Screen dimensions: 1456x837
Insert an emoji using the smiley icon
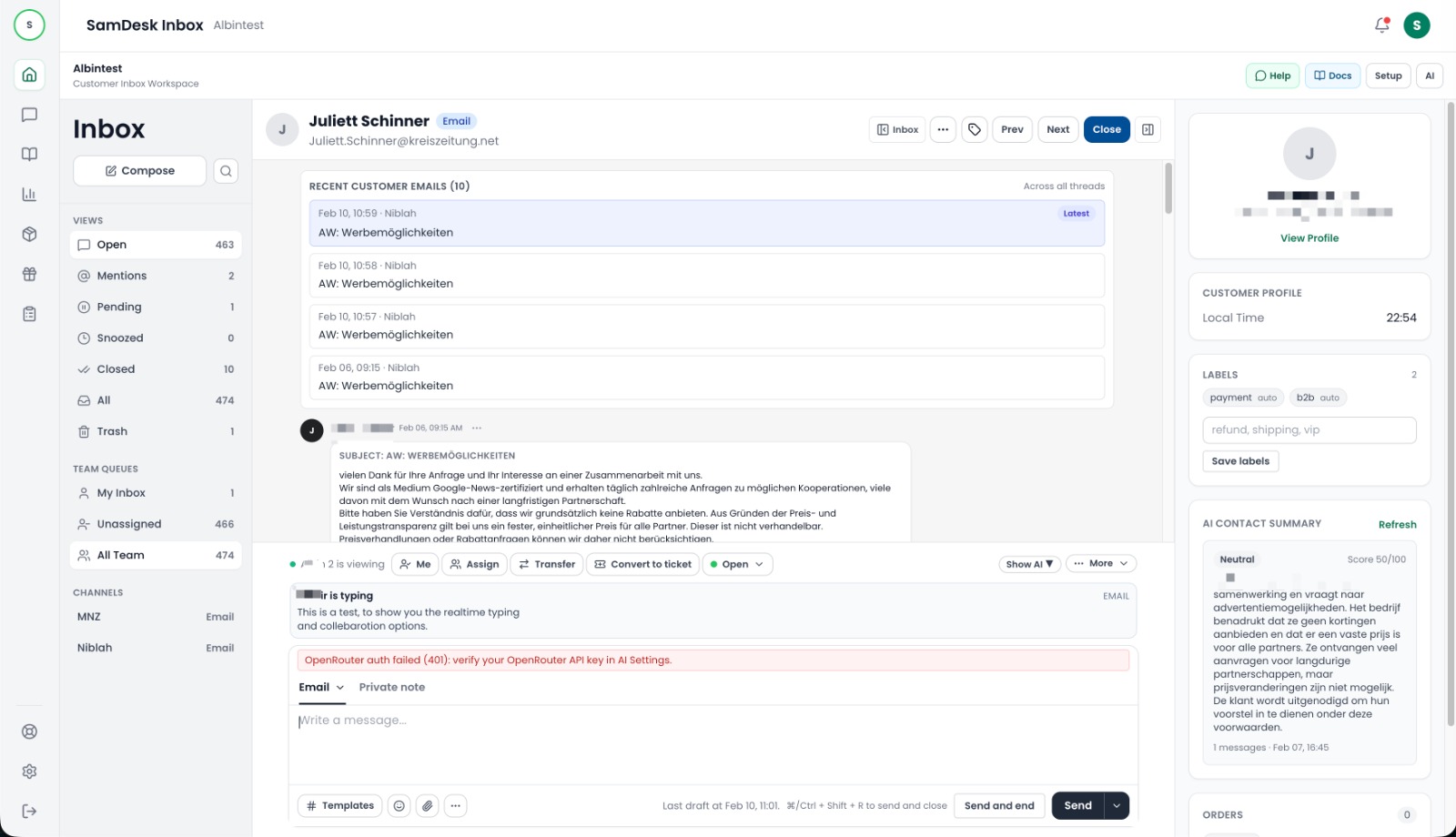coord(399,805)
